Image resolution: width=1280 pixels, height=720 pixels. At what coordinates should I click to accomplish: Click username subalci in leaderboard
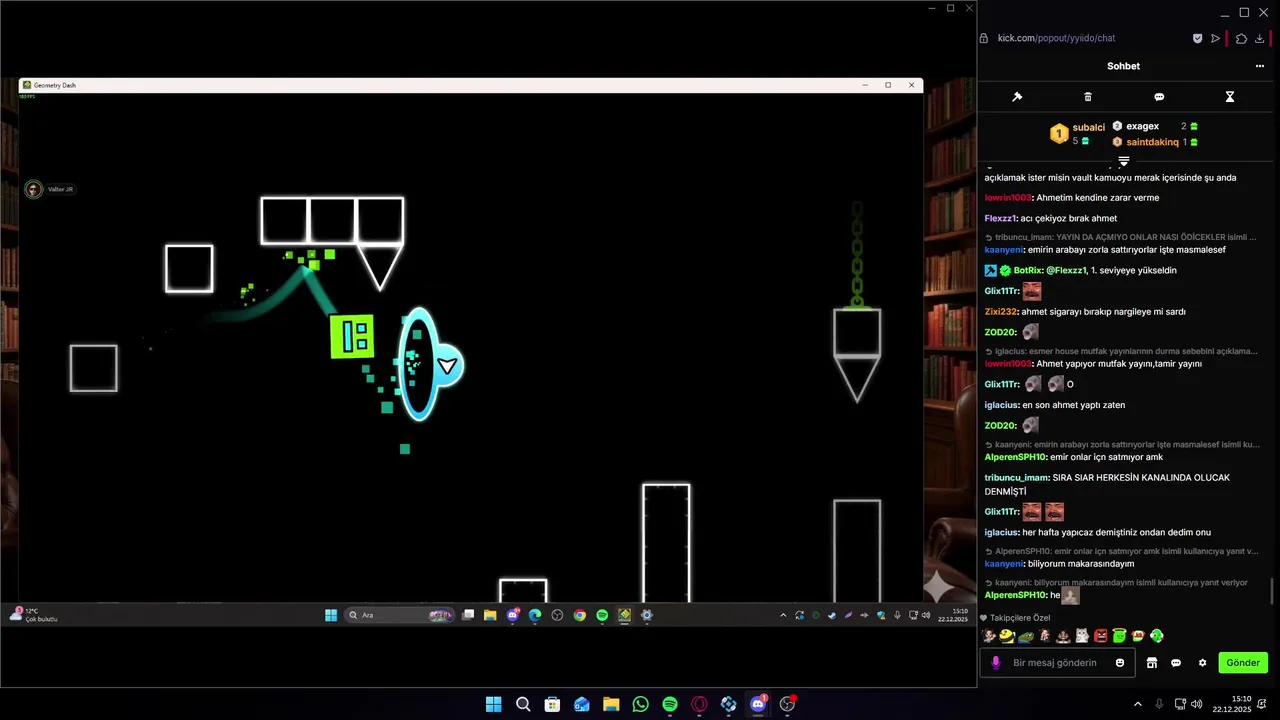(1088, 127)
